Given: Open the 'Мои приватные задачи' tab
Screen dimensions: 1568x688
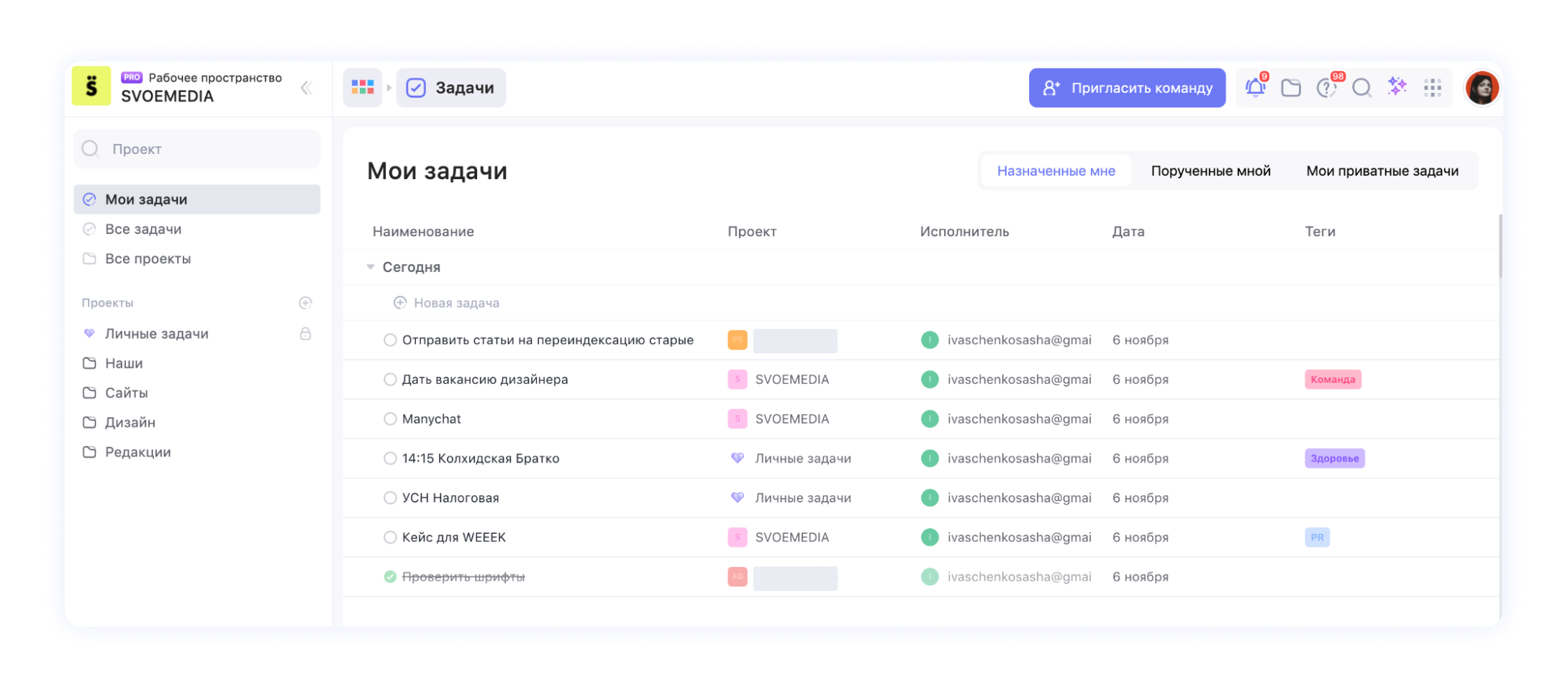Looking at the screenshot, I should point(1382,171).
